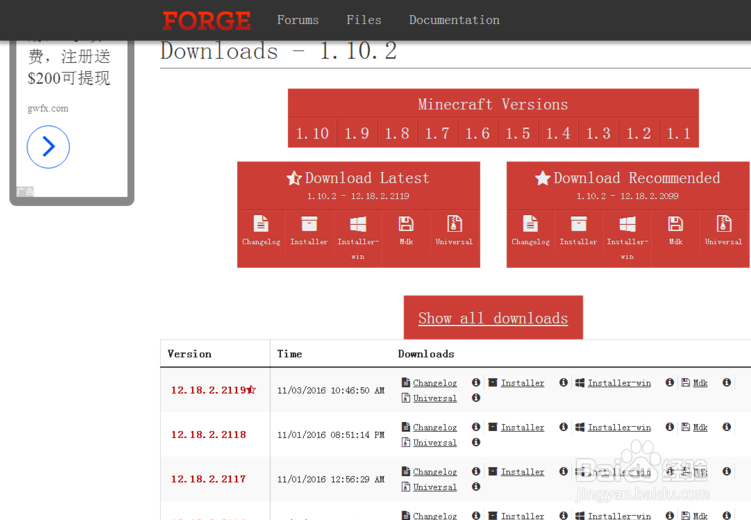Select Minecraft version 1.9 tab
The height and width of the screenshot is (520, 751).
coord(357,133)
